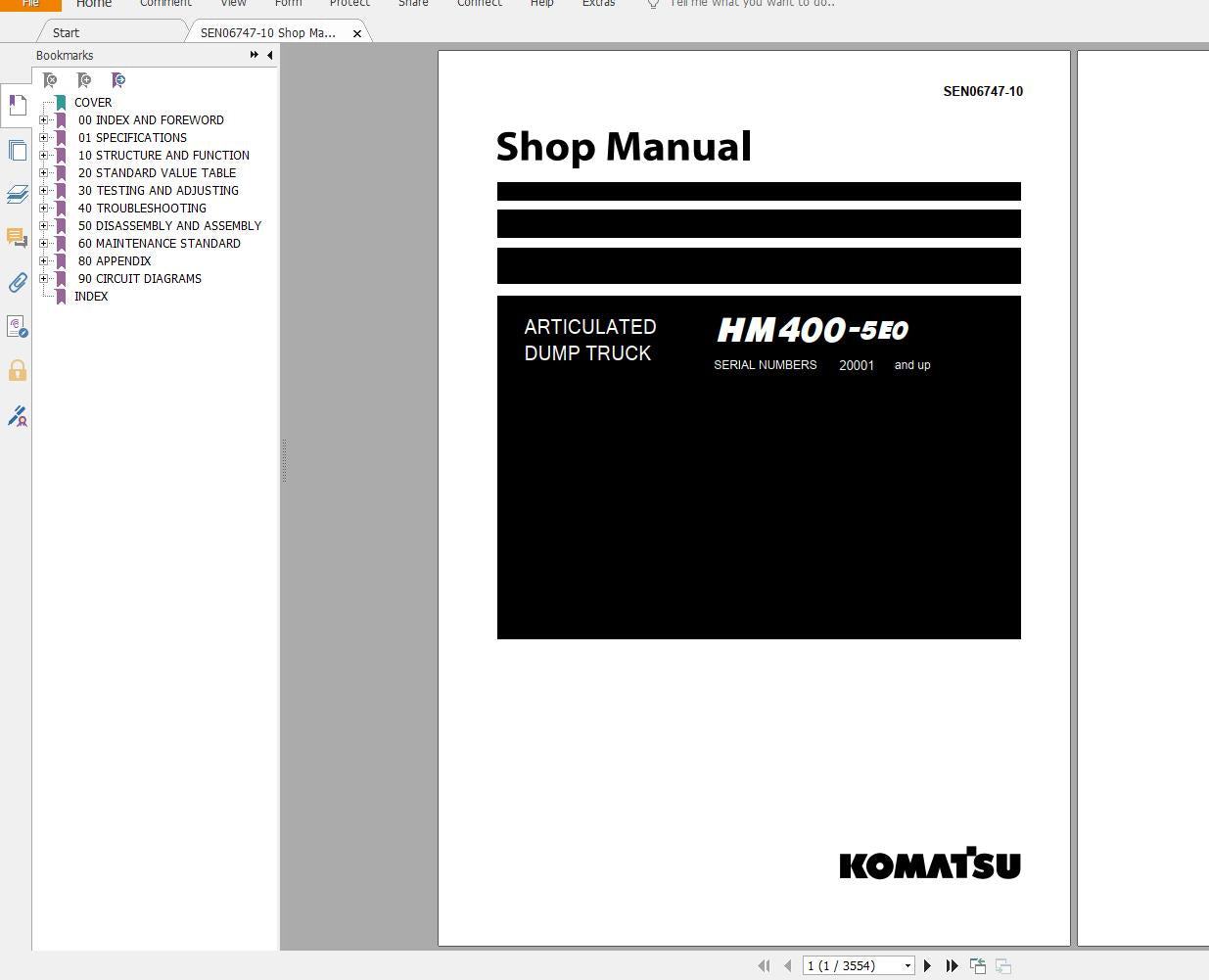Click the COVER bookmark icon

pyautogui.click(x=61, y=102)
